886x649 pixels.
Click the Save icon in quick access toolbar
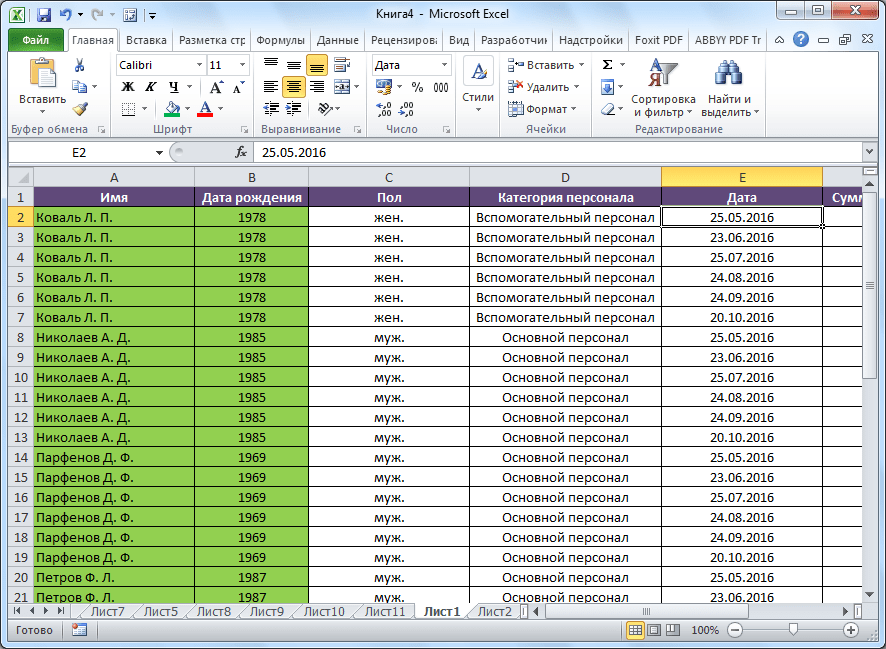(43, 15)
